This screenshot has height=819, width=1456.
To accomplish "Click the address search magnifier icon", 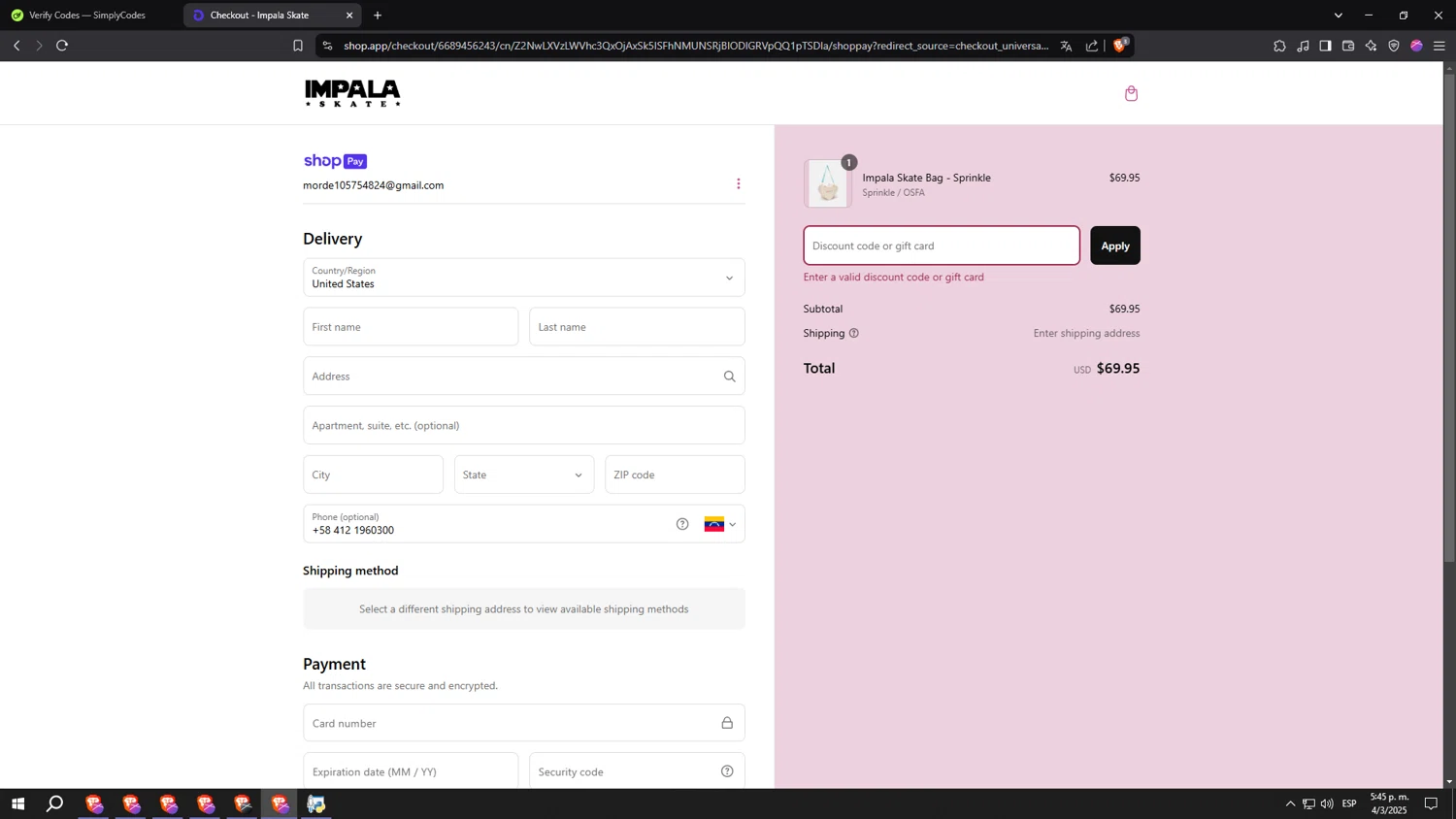I will point(729,377).
